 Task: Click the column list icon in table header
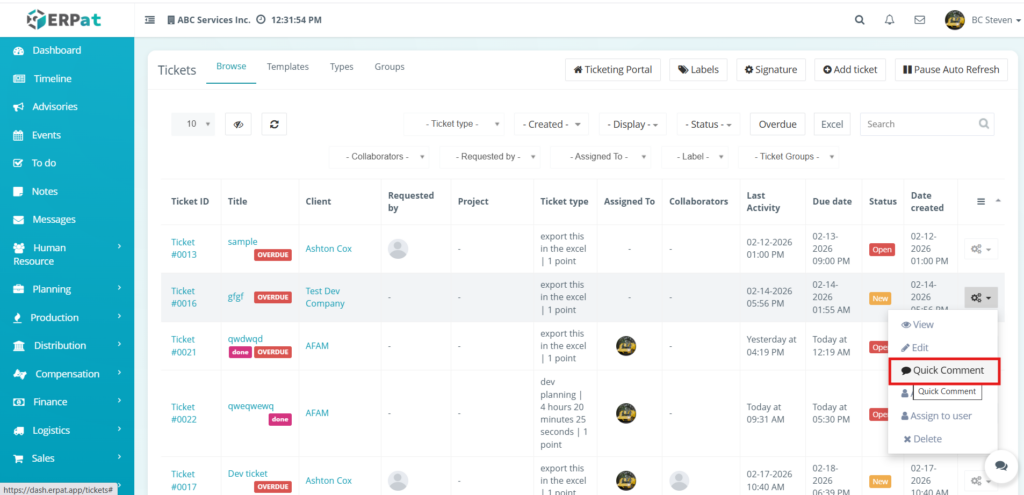(x=980, y=201)
